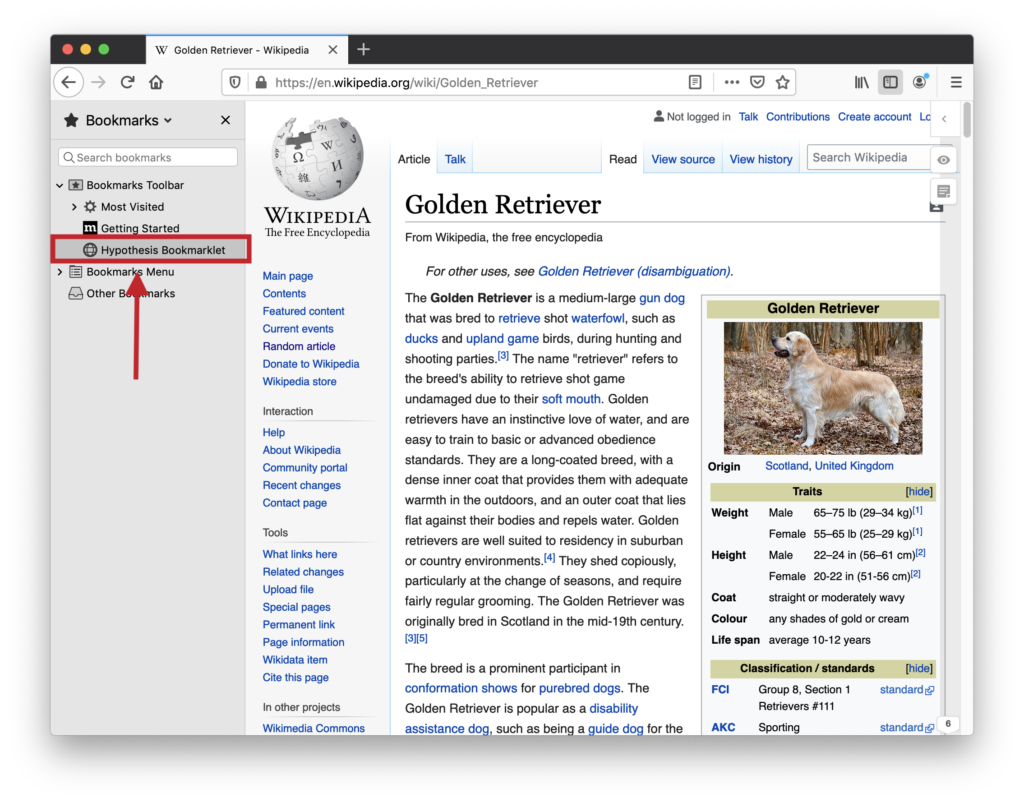The width and height of the screenshot is (1024, 802).
Task: Open Firefox account icon
Action: tap(920, 82)
